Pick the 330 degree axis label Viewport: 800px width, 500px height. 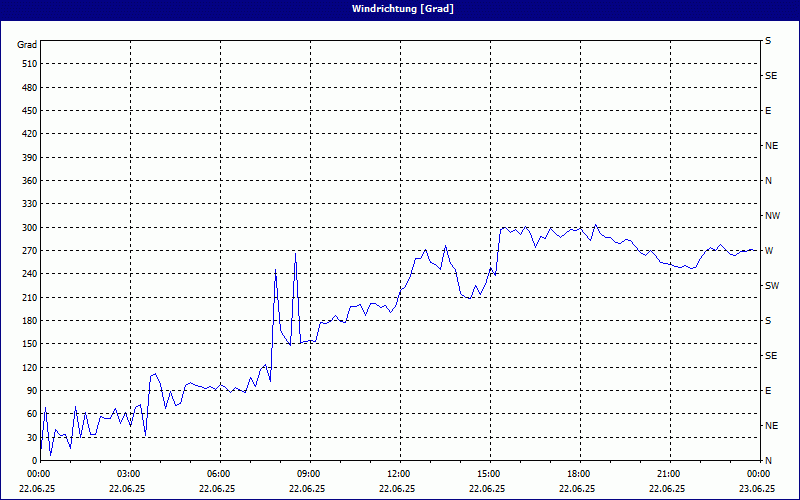pyautogui.click(x=30, y=204)
